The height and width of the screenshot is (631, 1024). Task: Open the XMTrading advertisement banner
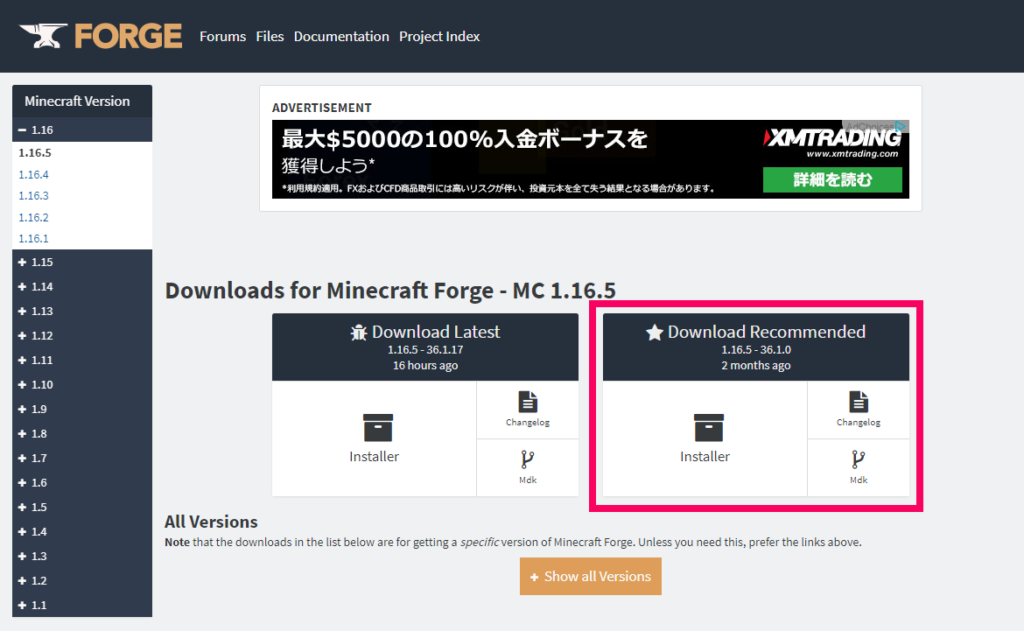click(590, 159)
